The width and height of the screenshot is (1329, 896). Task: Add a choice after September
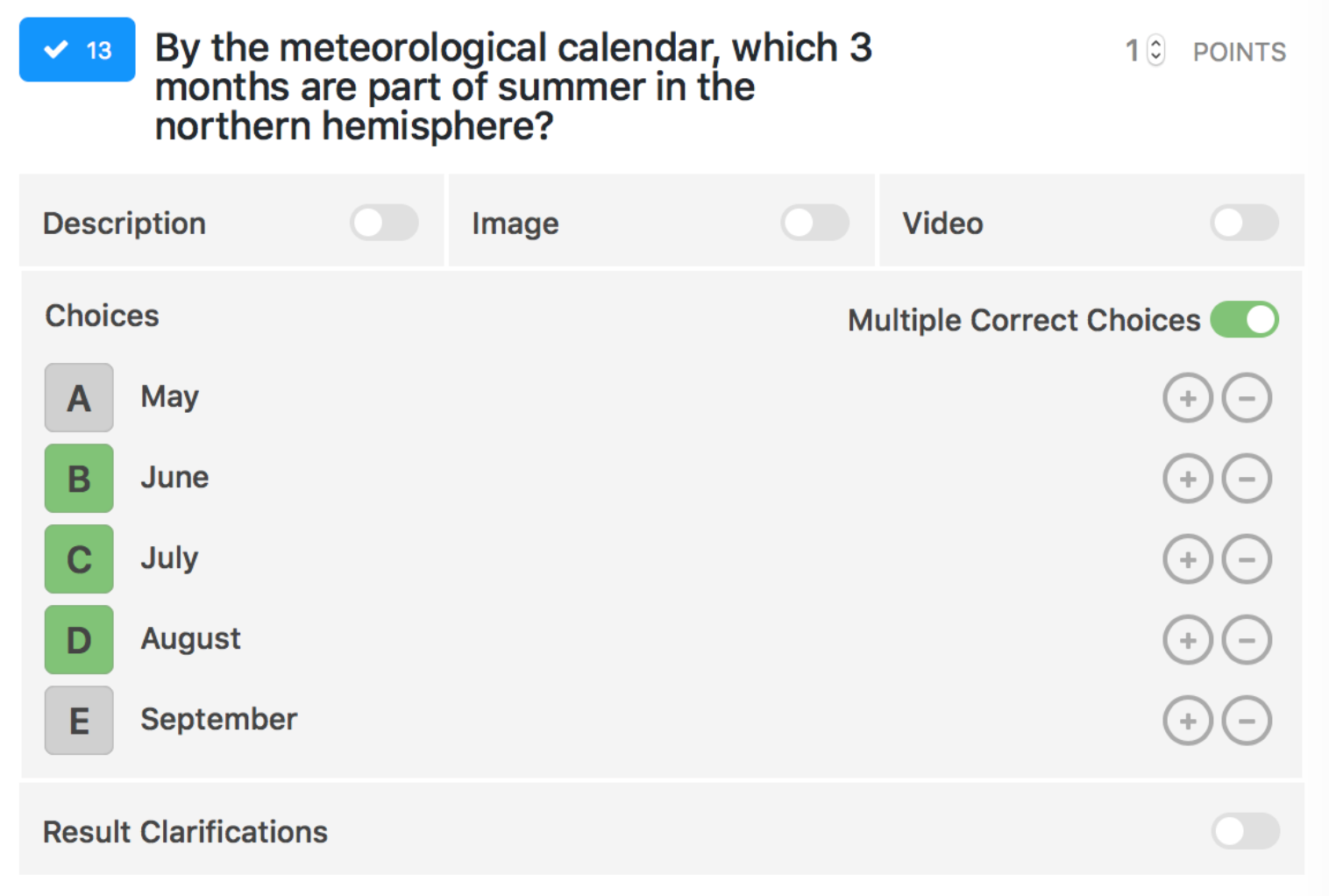pos(1187,721)
